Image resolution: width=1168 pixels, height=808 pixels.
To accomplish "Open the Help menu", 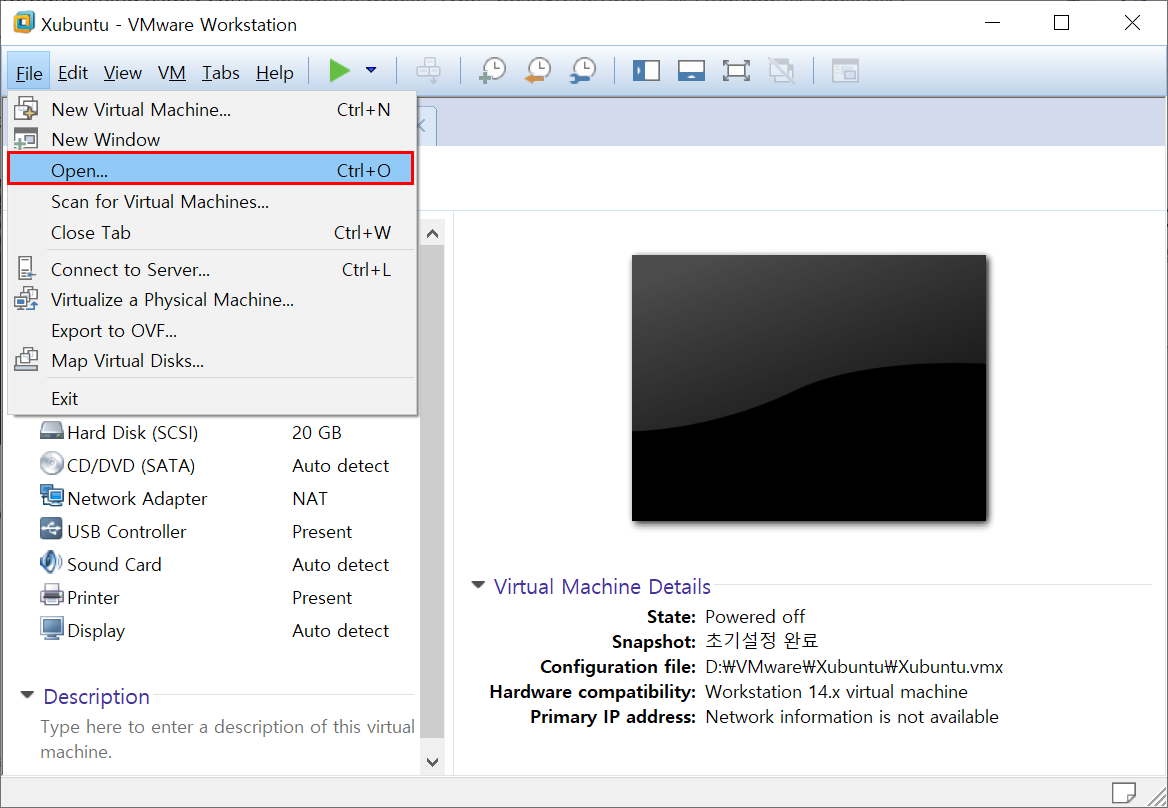I will point(275,73).
